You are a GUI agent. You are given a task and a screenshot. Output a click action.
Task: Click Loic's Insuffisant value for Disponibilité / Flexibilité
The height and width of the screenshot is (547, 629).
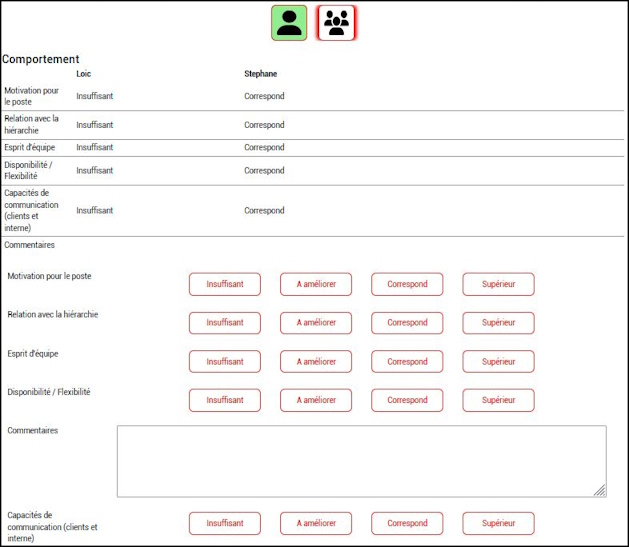click(x=95, y=170)
